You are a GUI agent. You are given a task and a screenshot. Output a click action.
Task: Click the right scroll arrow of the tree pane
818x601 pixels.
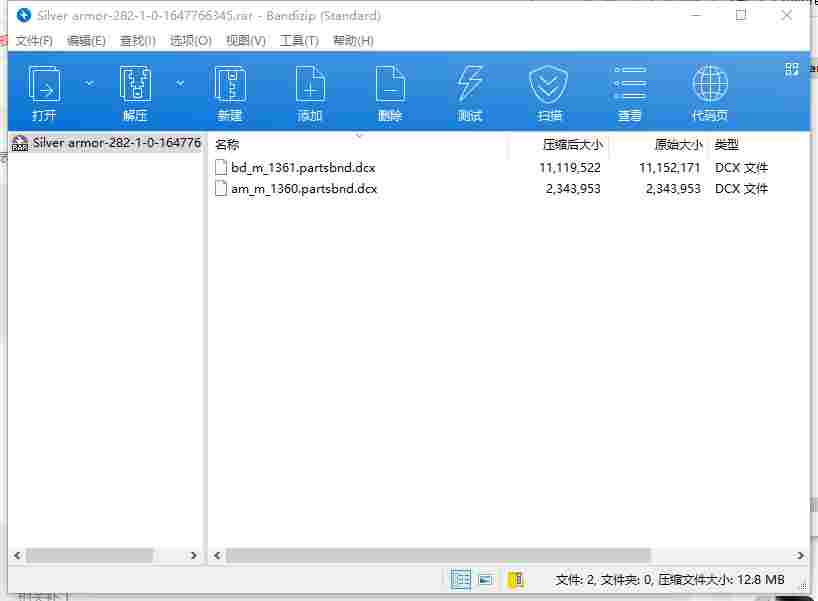click(x=194, y=556)
